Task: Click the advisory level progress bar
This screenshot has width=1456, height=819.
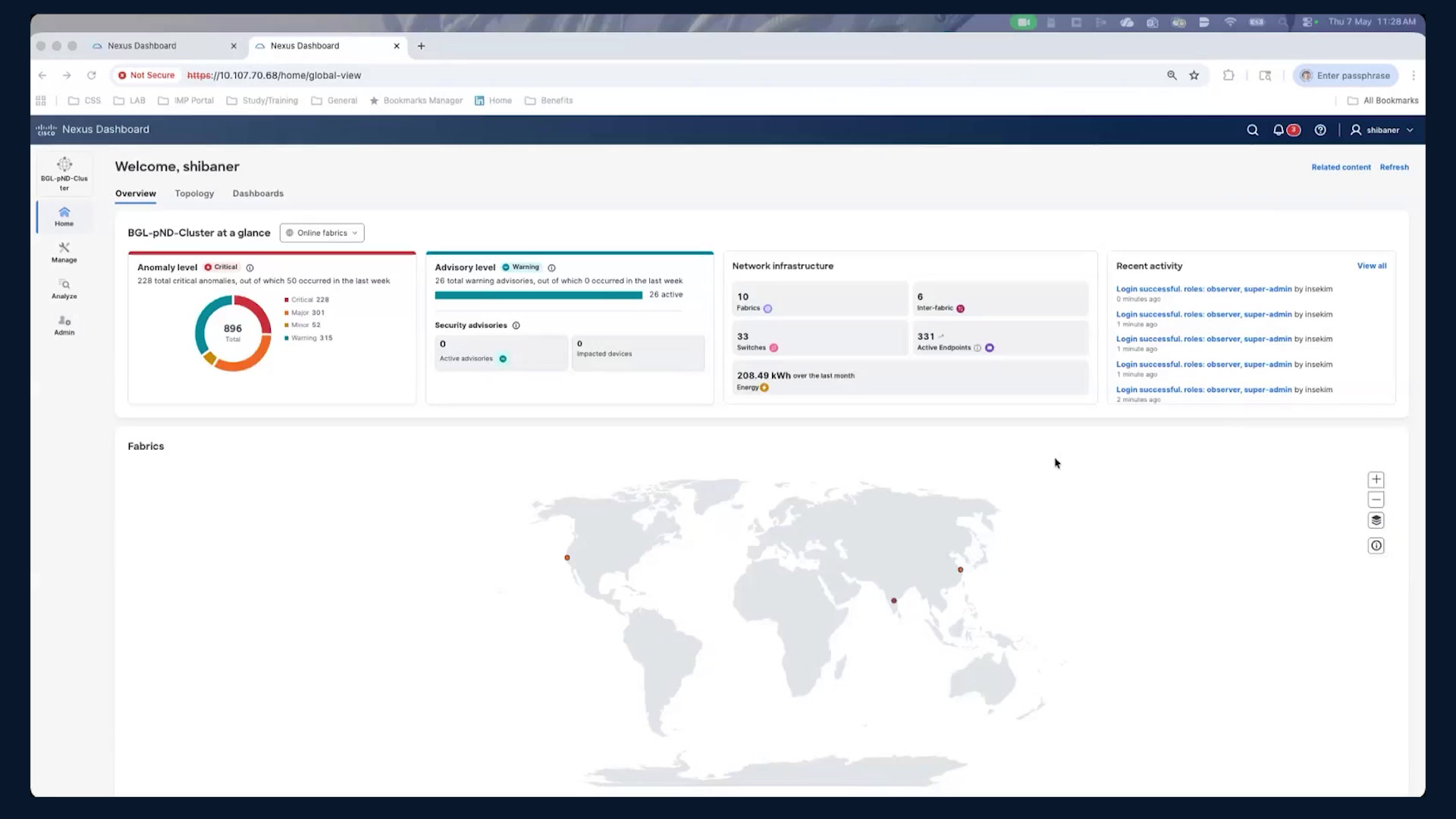Action: pyautogui.click(x=538, y=295)
